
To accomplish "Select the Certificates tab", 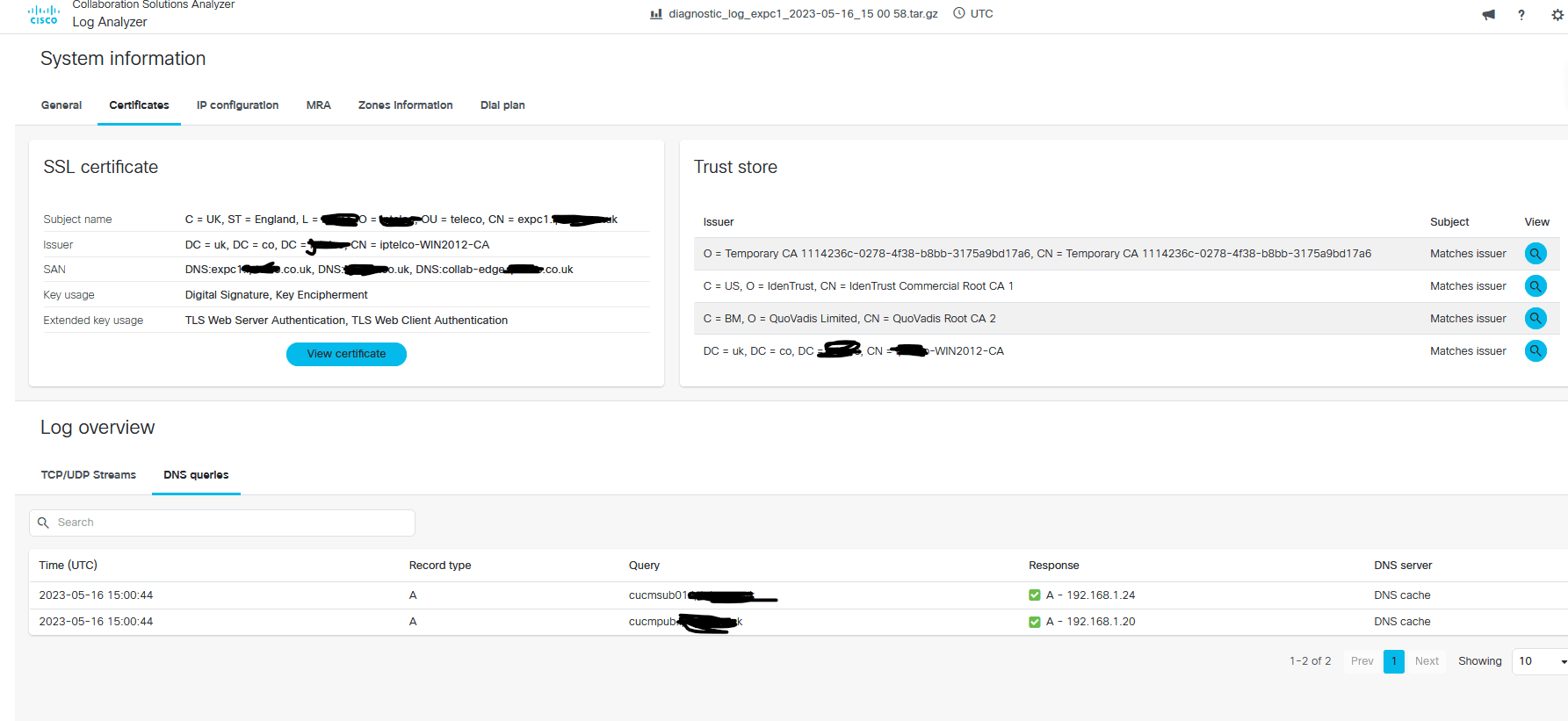I will coord(139,105).
